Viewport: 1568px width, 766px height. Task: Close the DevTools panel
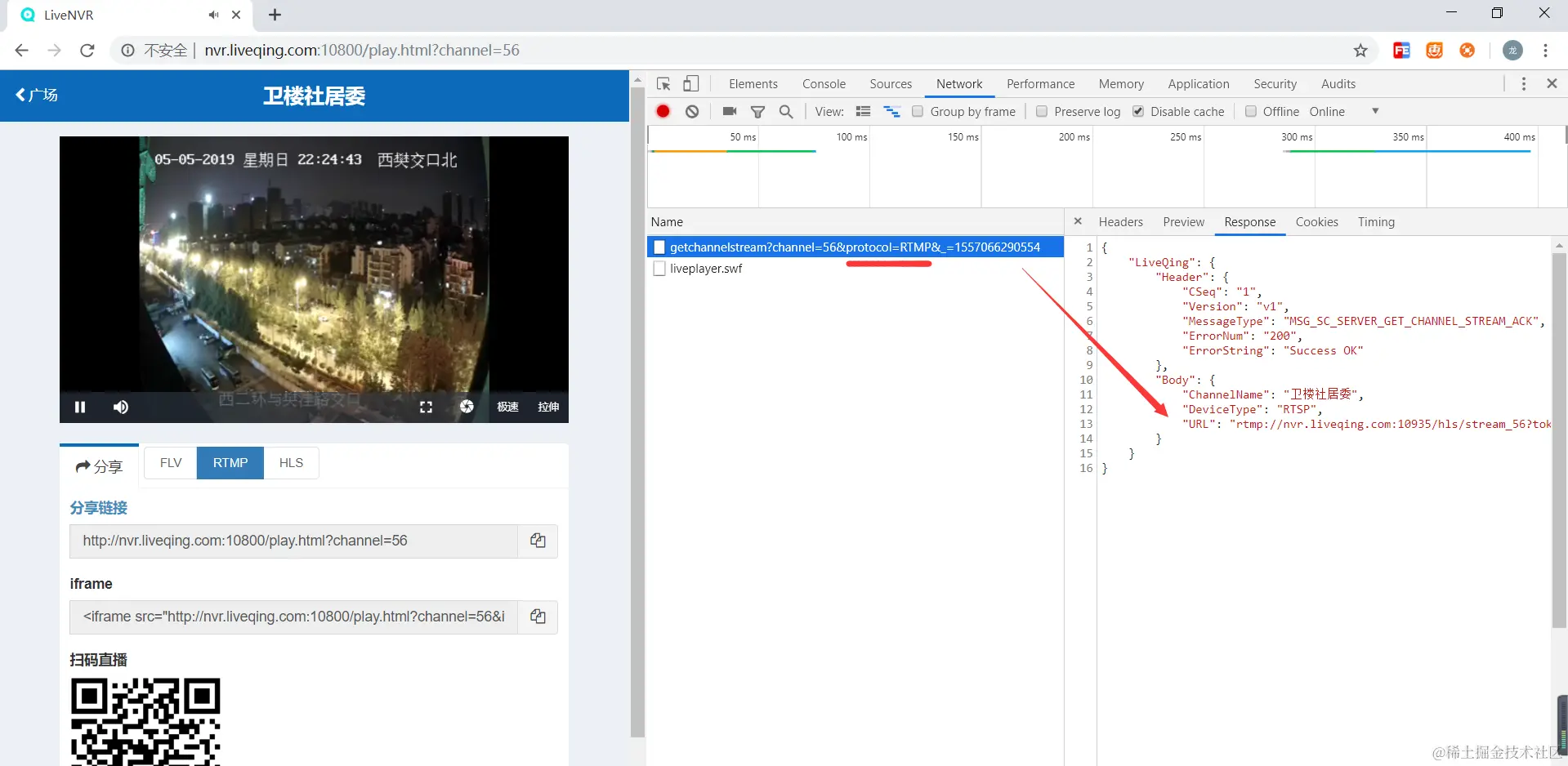click(1552, 84)
